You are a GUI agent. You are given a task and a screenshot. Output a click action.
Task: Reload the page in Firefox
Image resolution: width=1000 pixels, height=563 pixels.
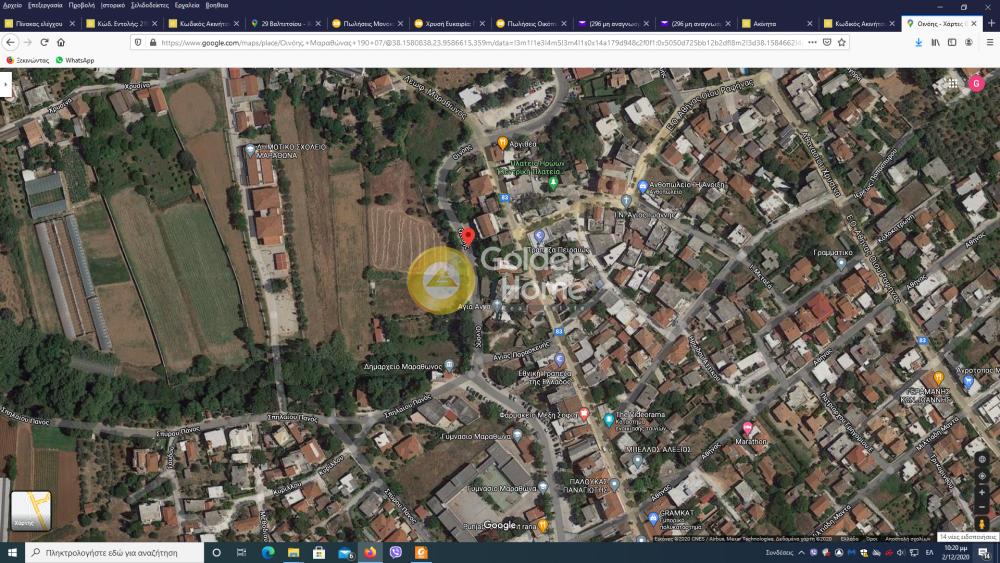(43, 42)
